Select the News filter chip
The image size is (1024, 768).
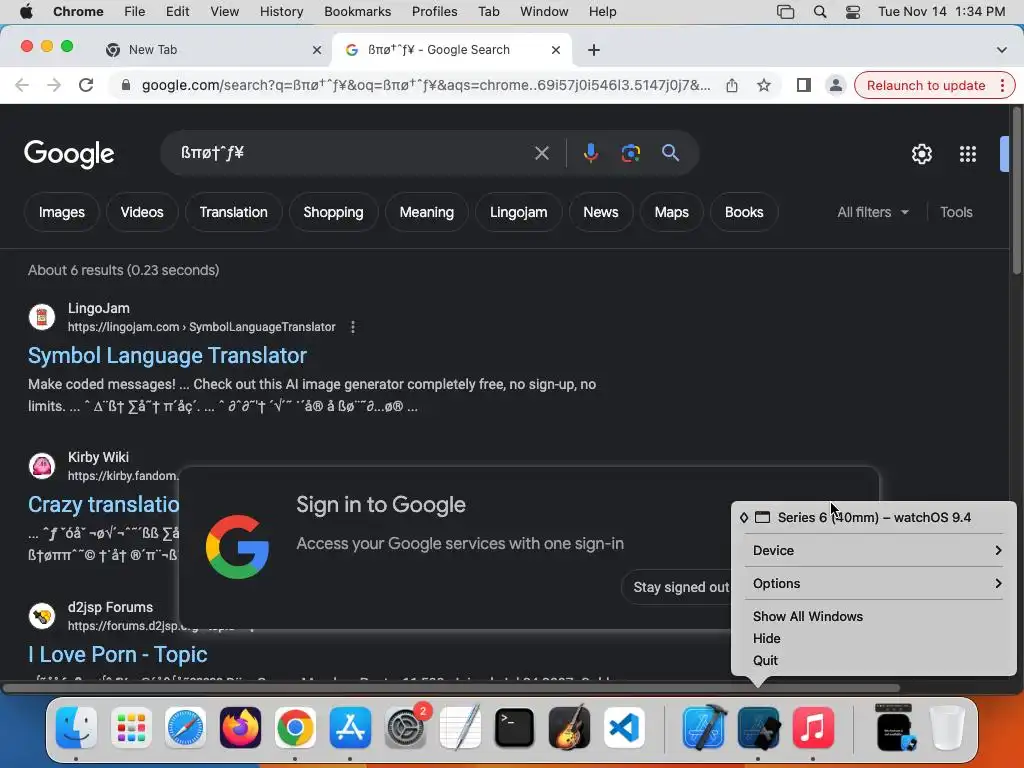click(x=600, y=212)
